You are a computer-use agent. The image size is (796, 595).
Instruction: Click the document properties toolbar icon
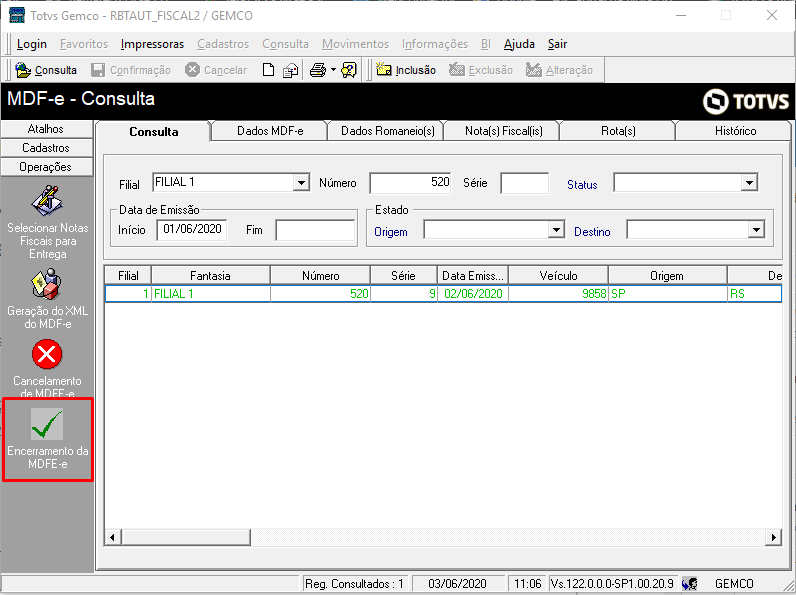tap(290, 70)
